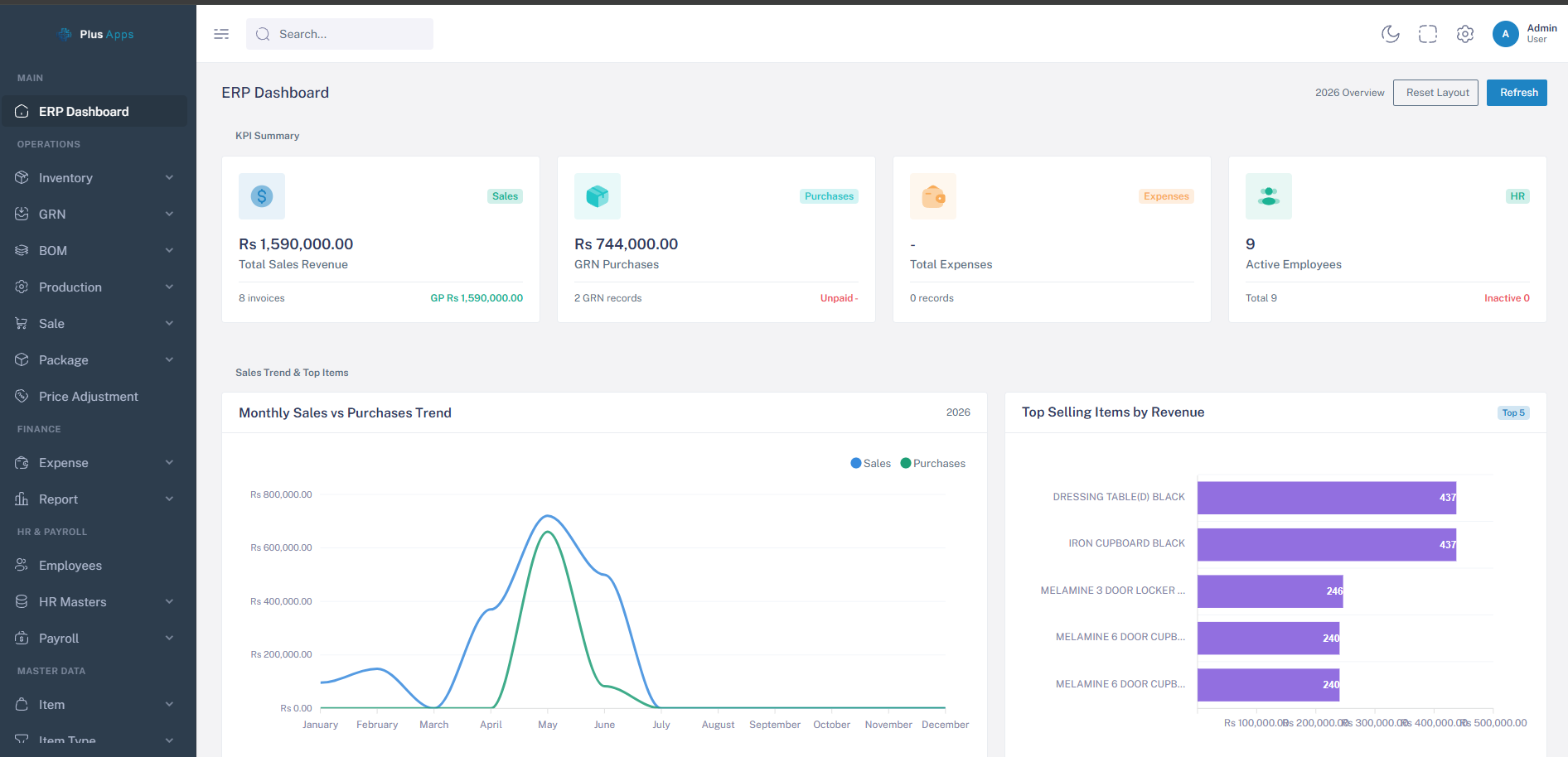Click the BOM layers icon
The height and width of the screenshot is (757, 1568).
click(x=22, y=250)
